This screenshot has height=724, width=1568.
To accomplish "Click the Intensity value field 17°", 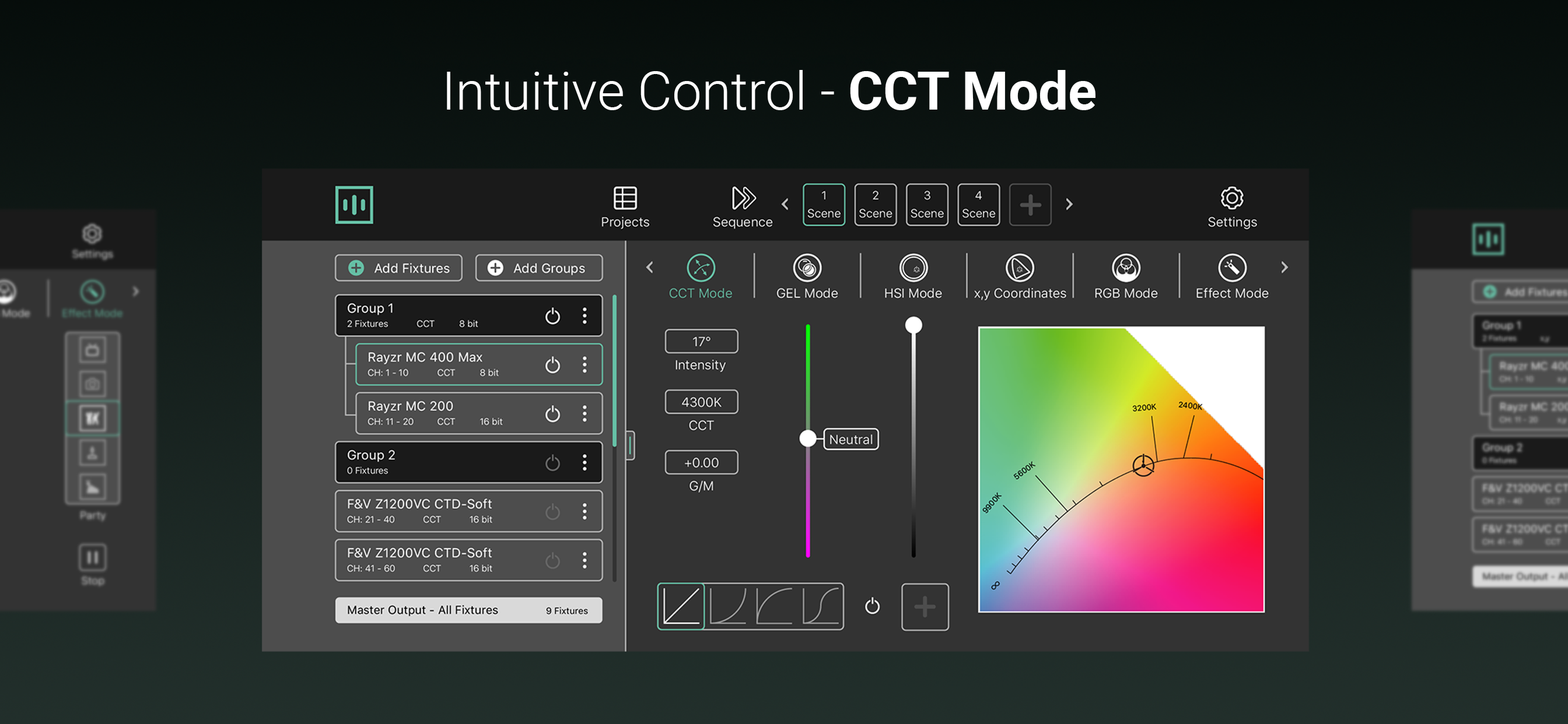I will coord(701,342).
